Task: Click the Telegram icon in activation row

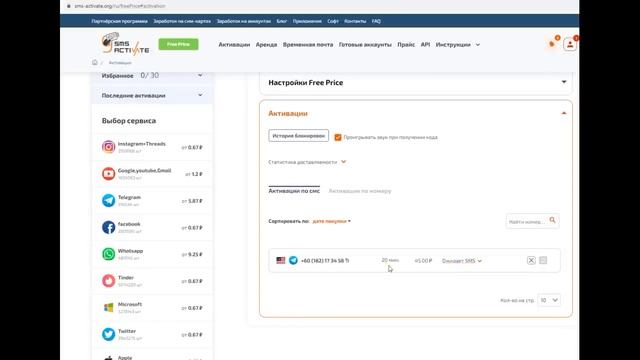Action: [x=293, y=260]
